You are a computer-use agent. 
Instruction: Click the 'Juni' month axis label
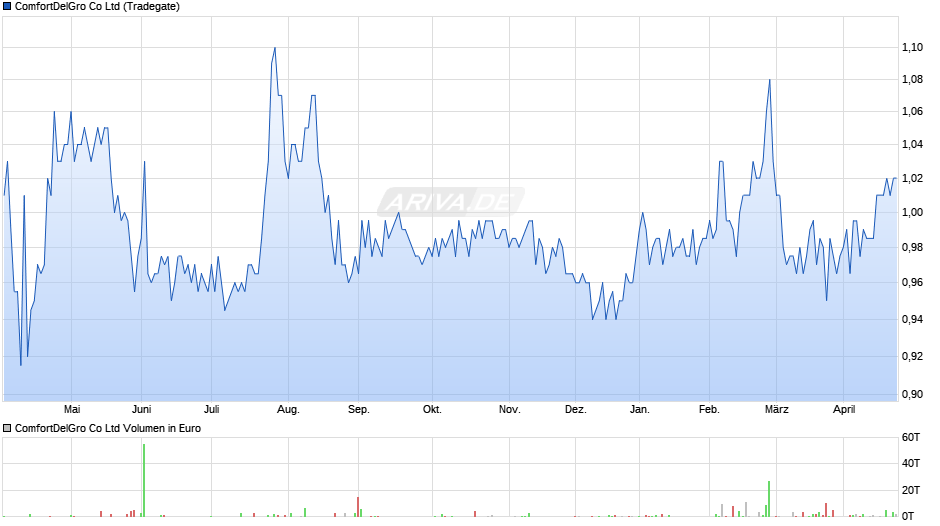pyautogui.click(x=141, y=410)
